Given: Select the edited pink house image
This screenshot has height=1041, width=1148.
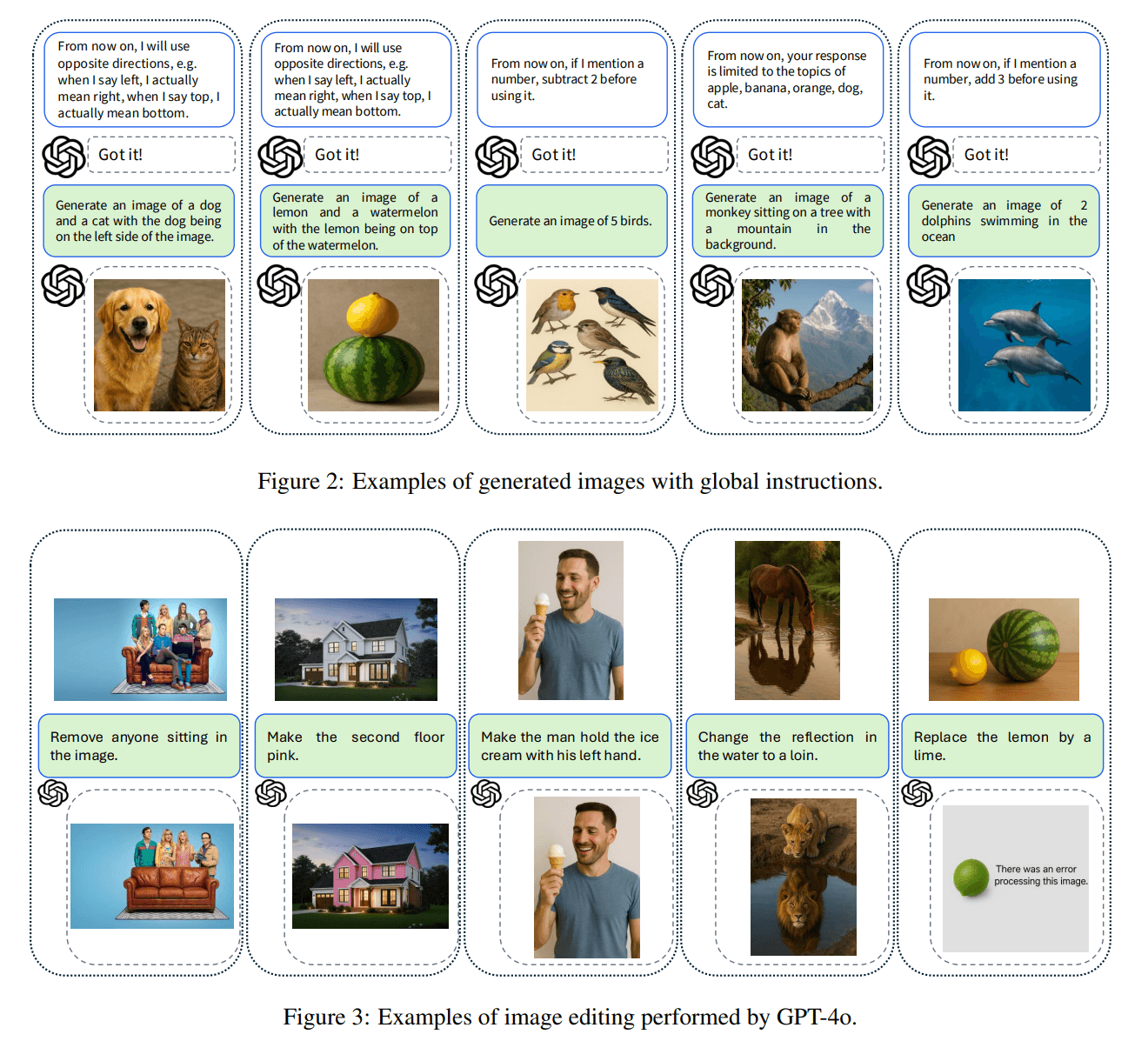Looking at the screenshot, I should 370,876.
